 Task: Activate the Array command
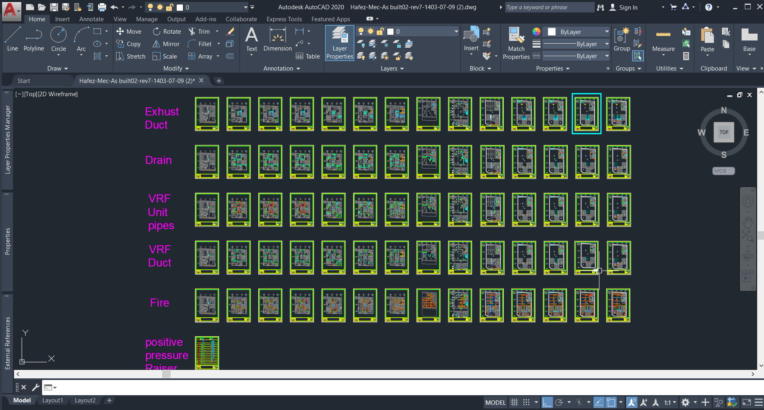(200, 57)
